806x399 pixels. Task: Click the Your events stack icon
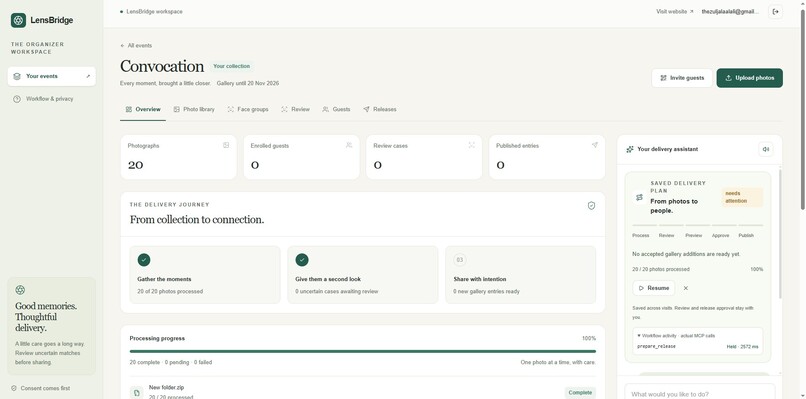pyautogui.click(x=17, y=76)
